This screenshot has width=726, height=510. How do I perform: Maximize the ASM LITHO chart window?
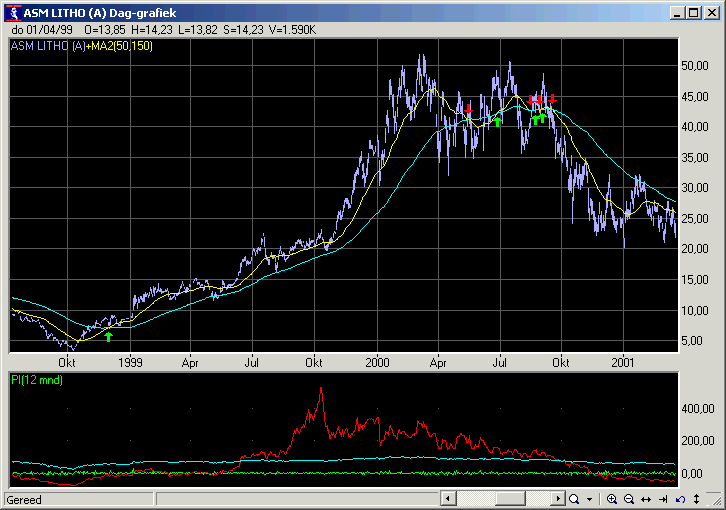[694, 13]
